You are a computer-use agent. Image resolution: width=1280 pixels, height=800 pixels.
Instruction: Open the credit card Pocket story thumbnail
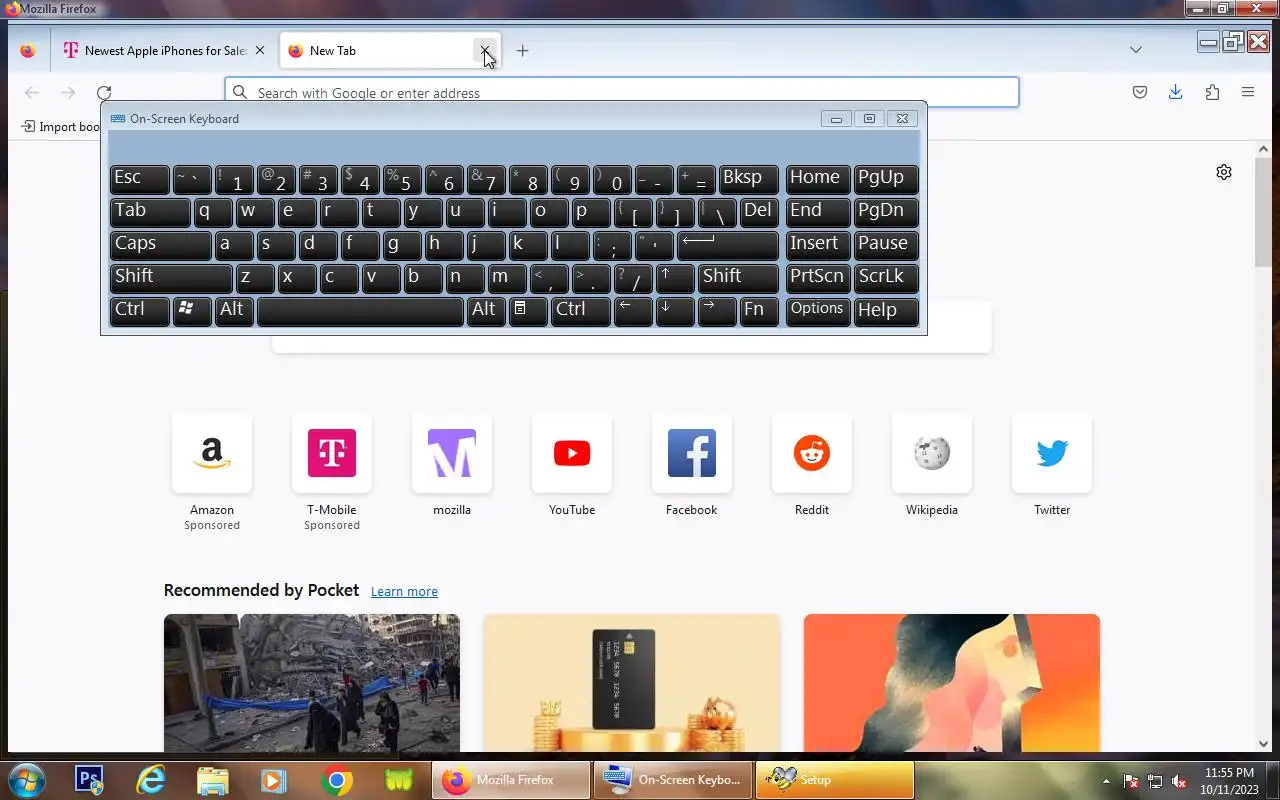click(x=632, y=683)
